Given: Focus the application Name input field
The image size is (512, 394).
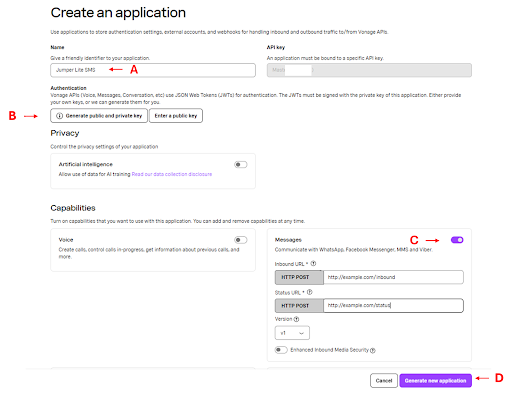Looking at the screenshot, I should tap(153, 70).
